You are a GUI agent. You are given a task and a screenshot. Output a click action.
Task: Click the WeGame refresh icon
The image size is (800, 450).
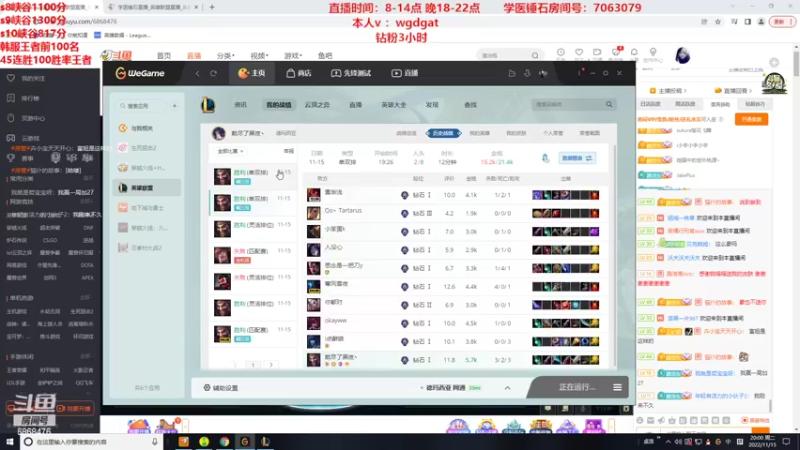(213, 73)
